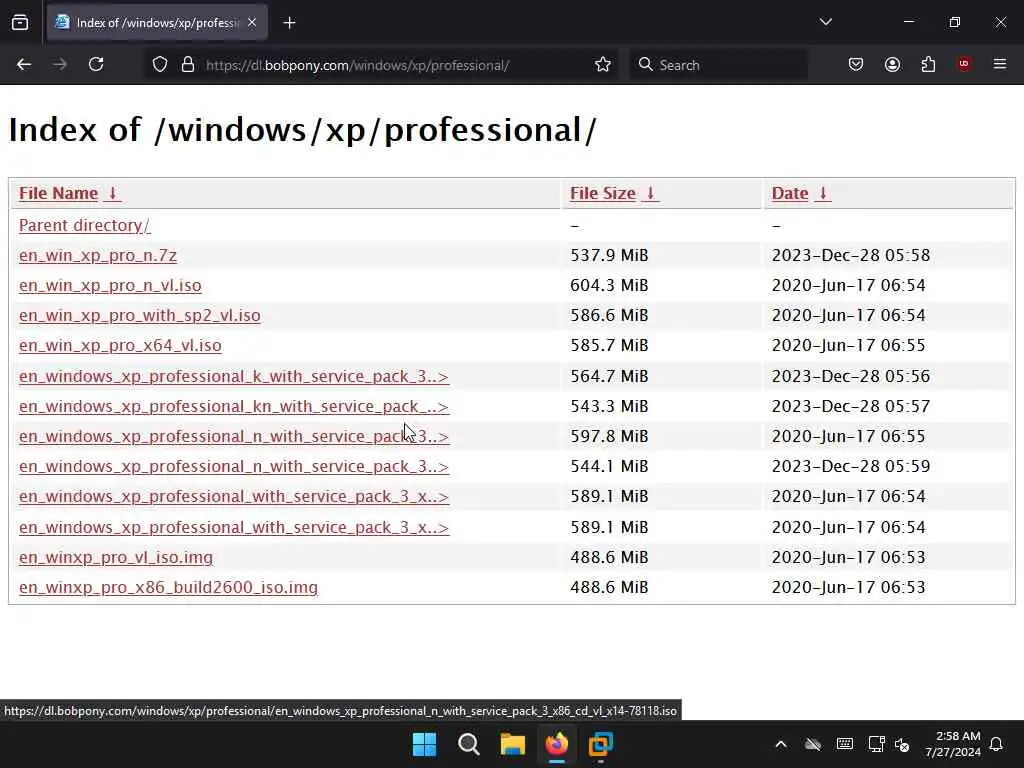Open the professional_n link sized 544.1 MiB

(234, 466)
